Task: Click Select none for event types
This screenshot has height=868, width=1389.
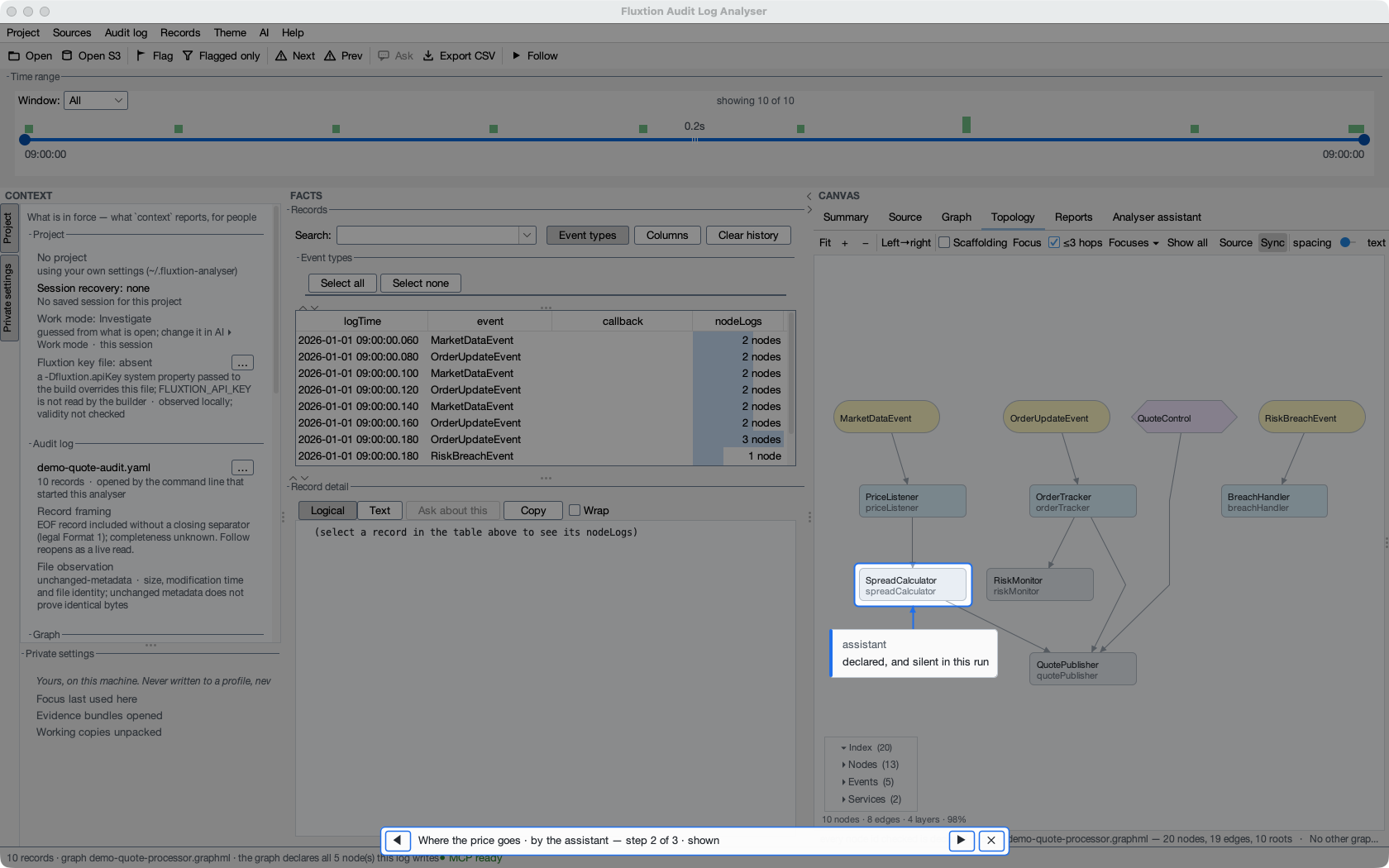Action: [x=420, y=283]
